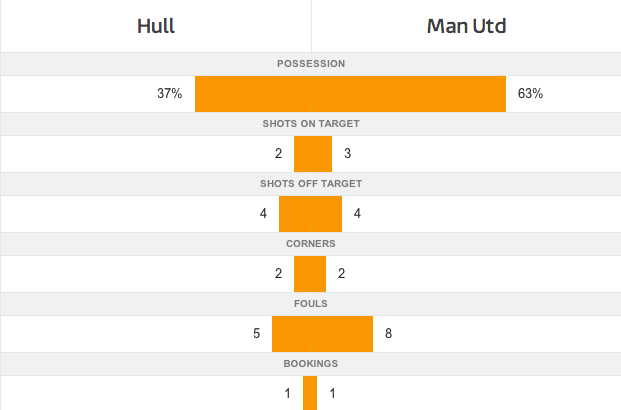
Task: Click the orange fouls bar
Action: (322, 333)
